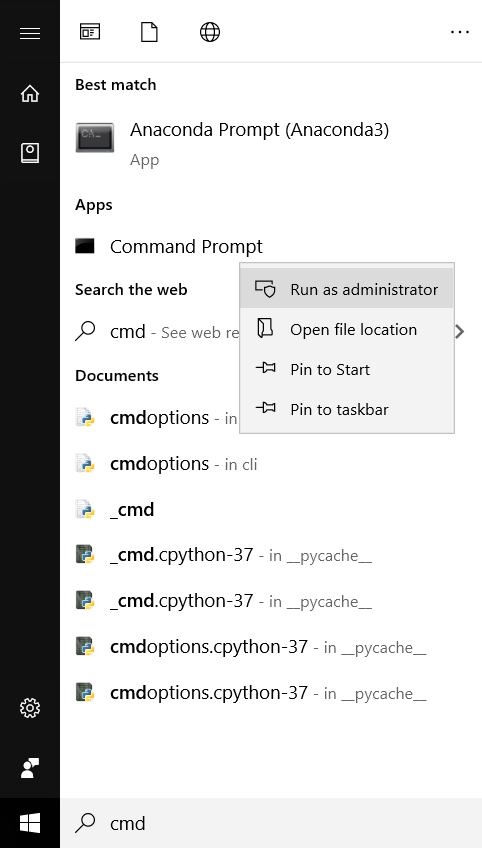Image resolution: width=482 pixels, height=848 pixels.
Task: Select the Documents filter icon
Action: [149, 32]
